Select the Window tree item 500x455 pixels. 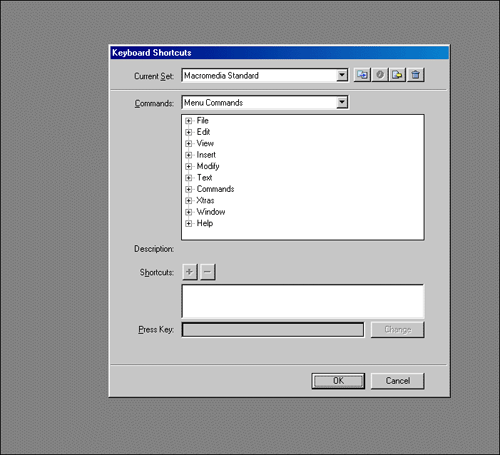[x=211, y=212]
